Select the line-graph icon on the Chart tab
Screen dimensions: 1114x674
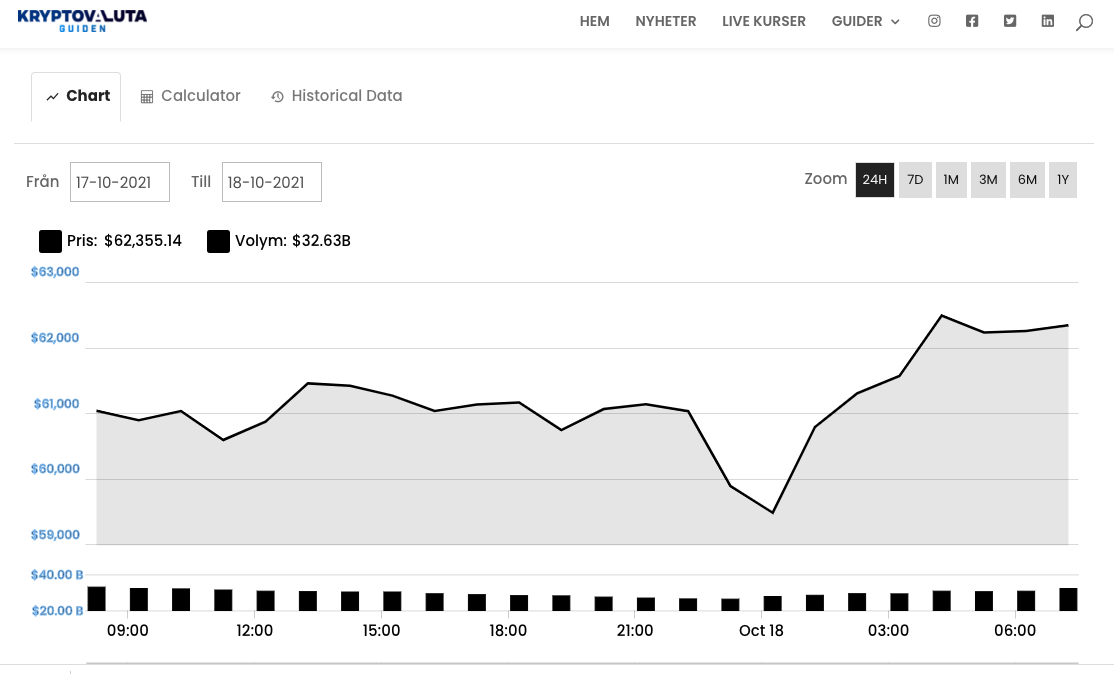(53, 95)
